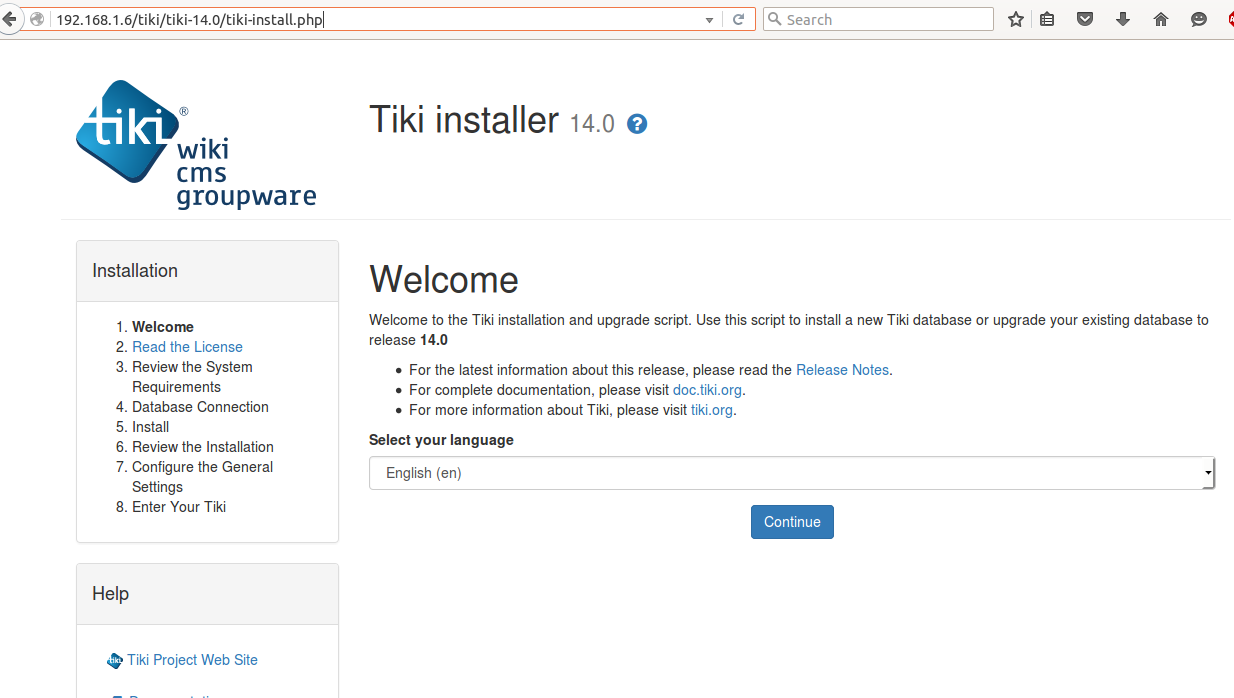Open the bookmarks list icon
The width and height of the screenshot is (1234, 698).
pyautogui.click(x=1047, y=19)
